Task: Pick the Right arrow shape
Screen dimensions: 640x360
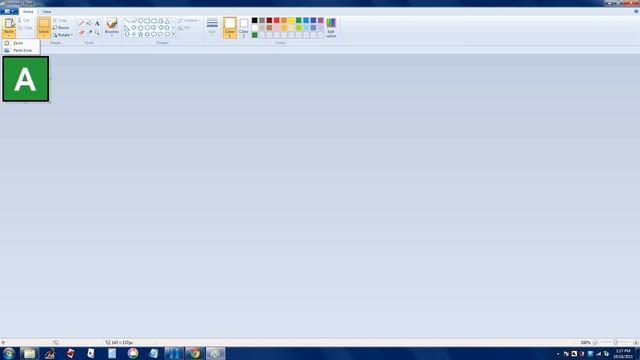Action: 154,28
